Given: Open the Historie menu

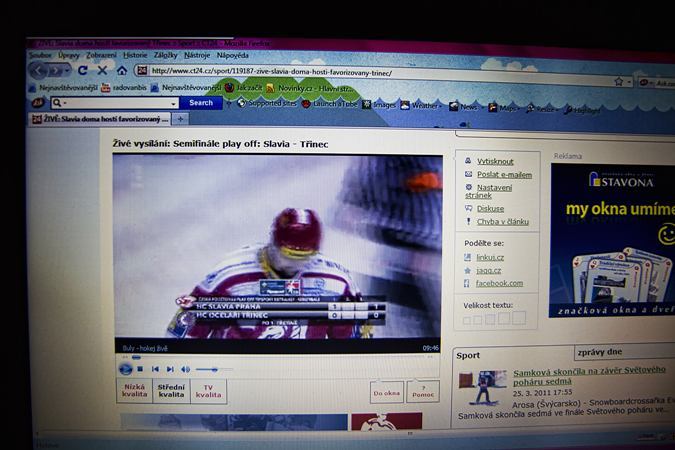Looking at the screenshot, I should pyautogui.click(x=135, y=55).
